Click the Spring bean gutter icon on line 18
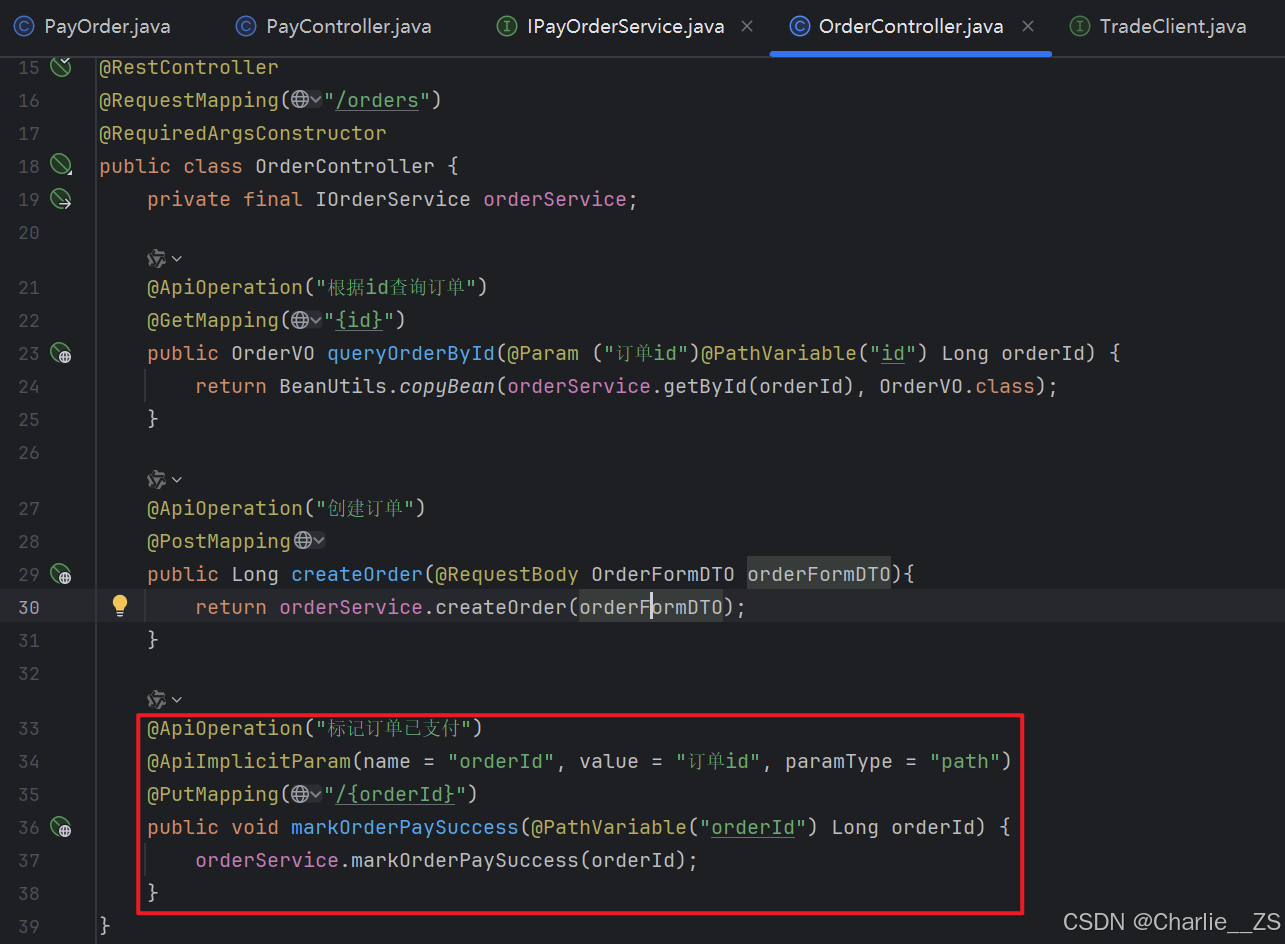The image size is (1285, 944). pyautogui.click(x=61, y=165)
